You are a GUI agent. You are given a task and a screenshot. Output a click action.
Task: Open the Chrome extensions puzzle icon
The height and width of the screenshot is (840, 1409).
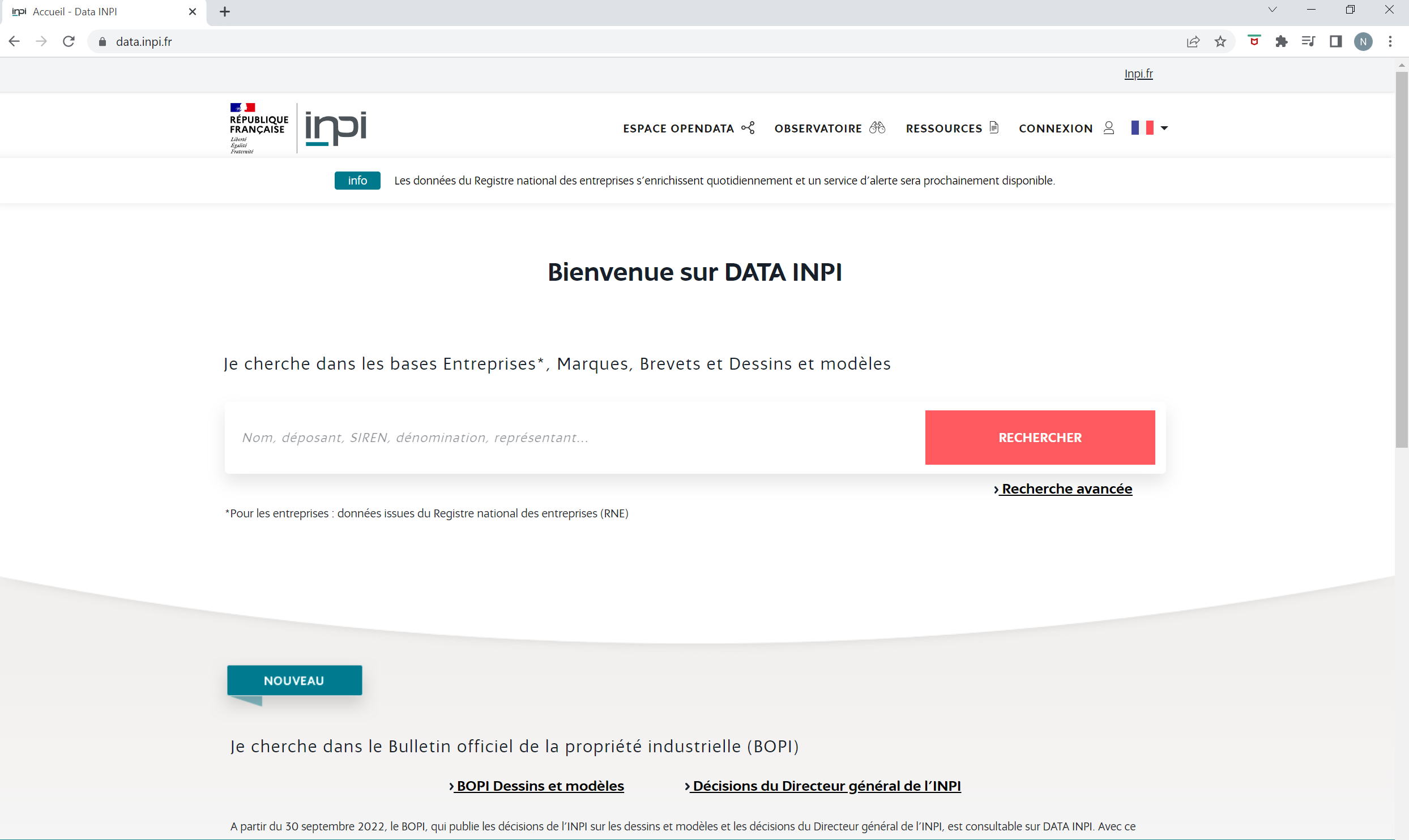[x=1282, y=41]
